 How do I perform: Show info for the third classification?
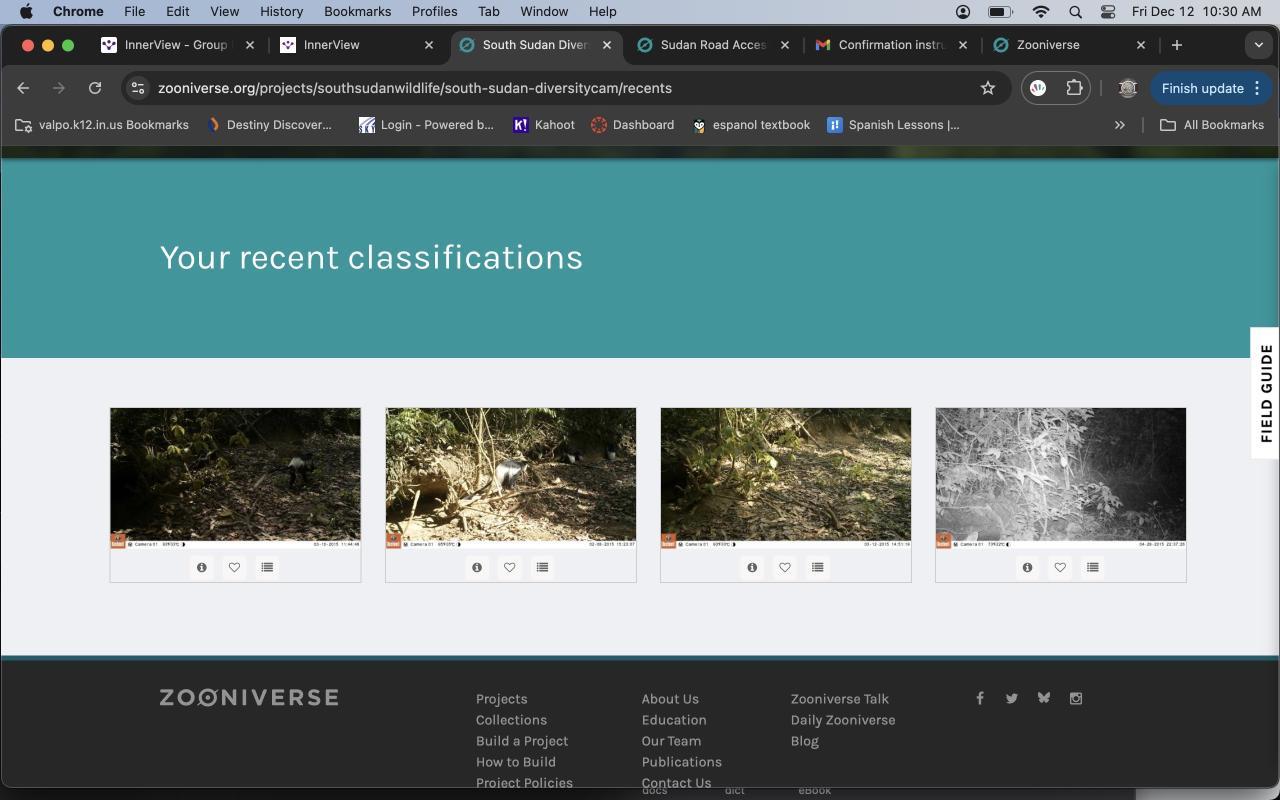point(752,567)
